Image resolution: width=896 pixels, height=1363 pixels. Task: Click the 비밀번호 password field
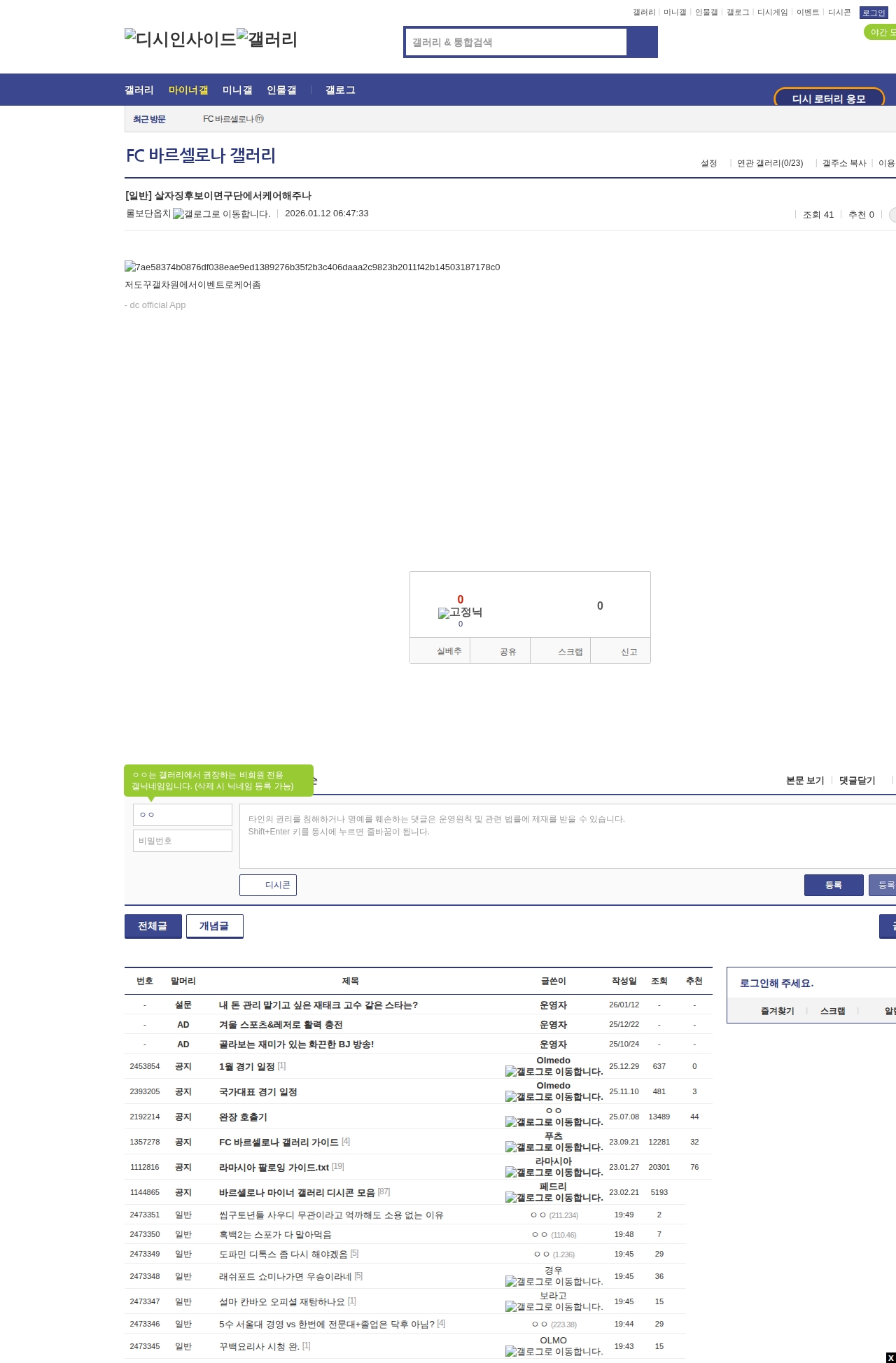pos(183,841)
